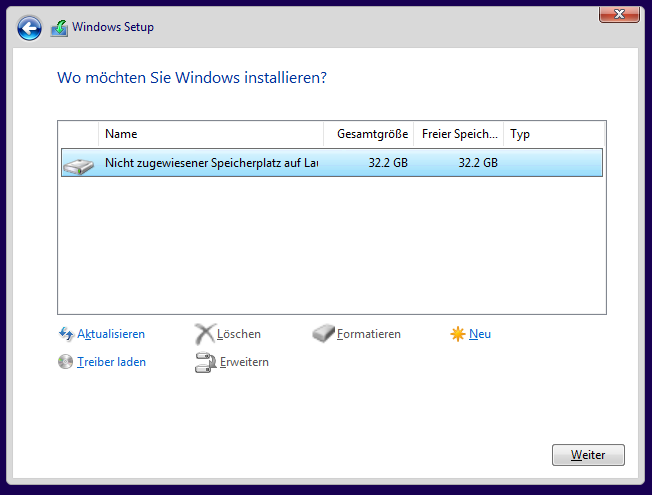
Task: Click the blue back arrow button
Action: point(29,28)
